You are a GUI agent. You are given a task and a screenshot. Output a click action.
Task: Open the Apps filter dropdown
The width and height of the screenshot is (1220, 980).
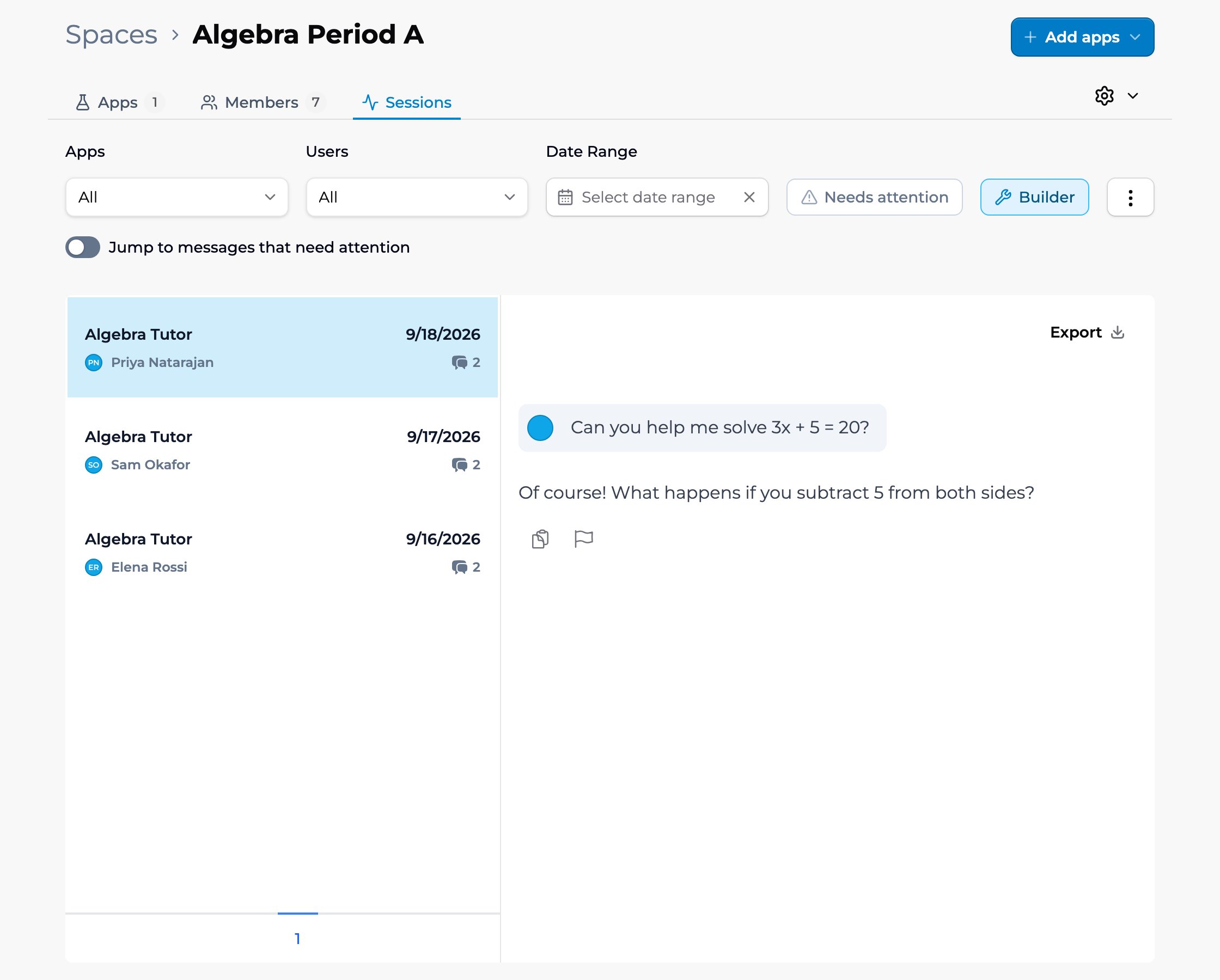coord(176,197)
